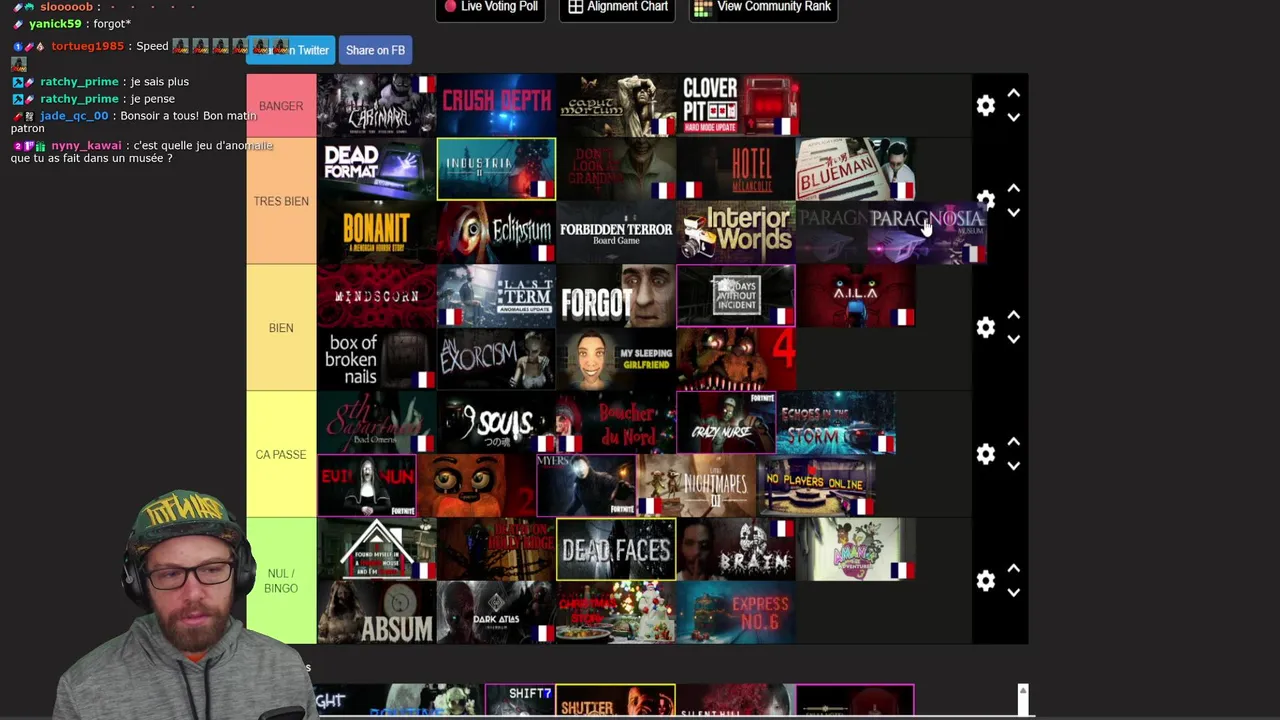Select the Forgot game tile
This screenshot has width=1280, height=720.
tap(616, 296)
